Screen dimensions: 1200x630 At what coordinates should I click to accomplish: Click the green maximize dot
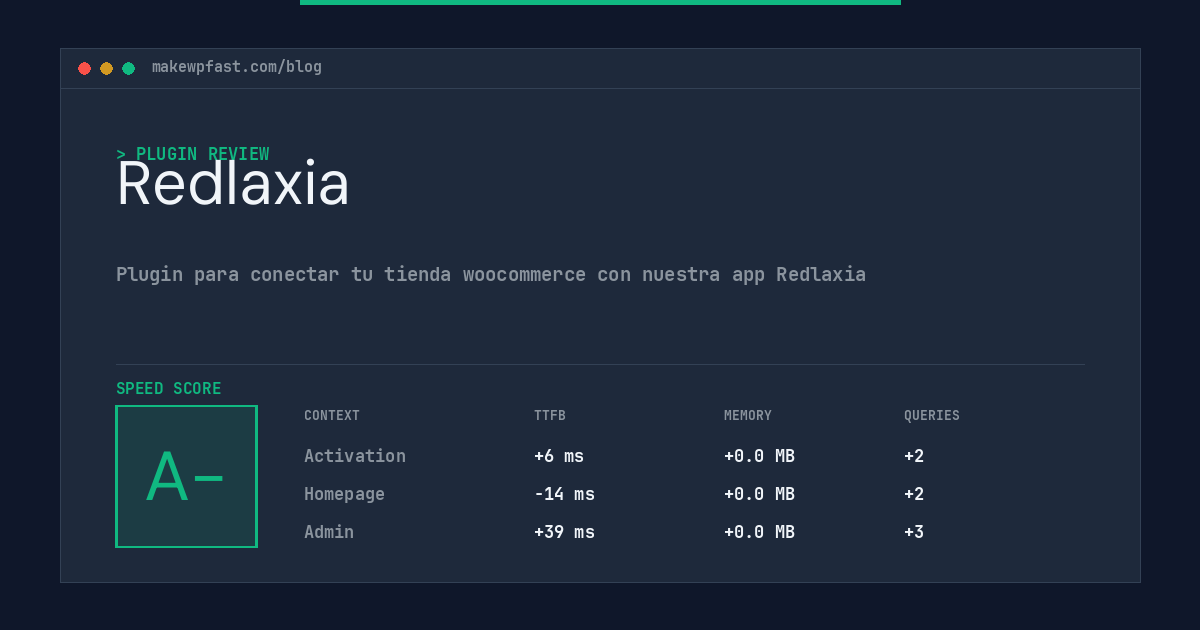tap(128, 68)
